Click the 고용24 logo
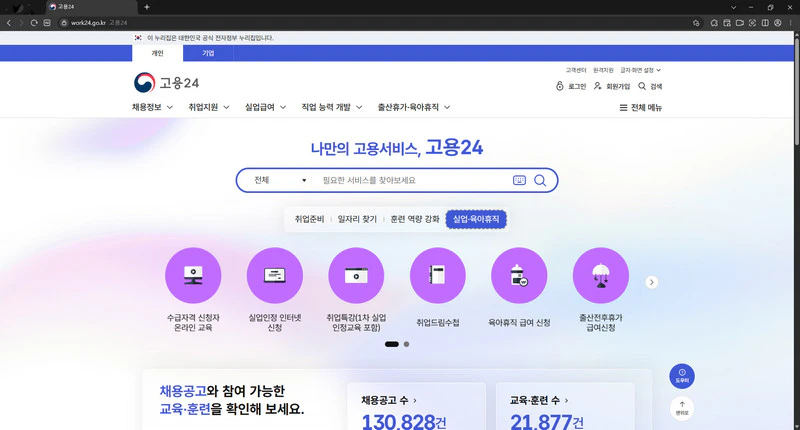This screenshot has width=800, height=430. coord(166,83)
